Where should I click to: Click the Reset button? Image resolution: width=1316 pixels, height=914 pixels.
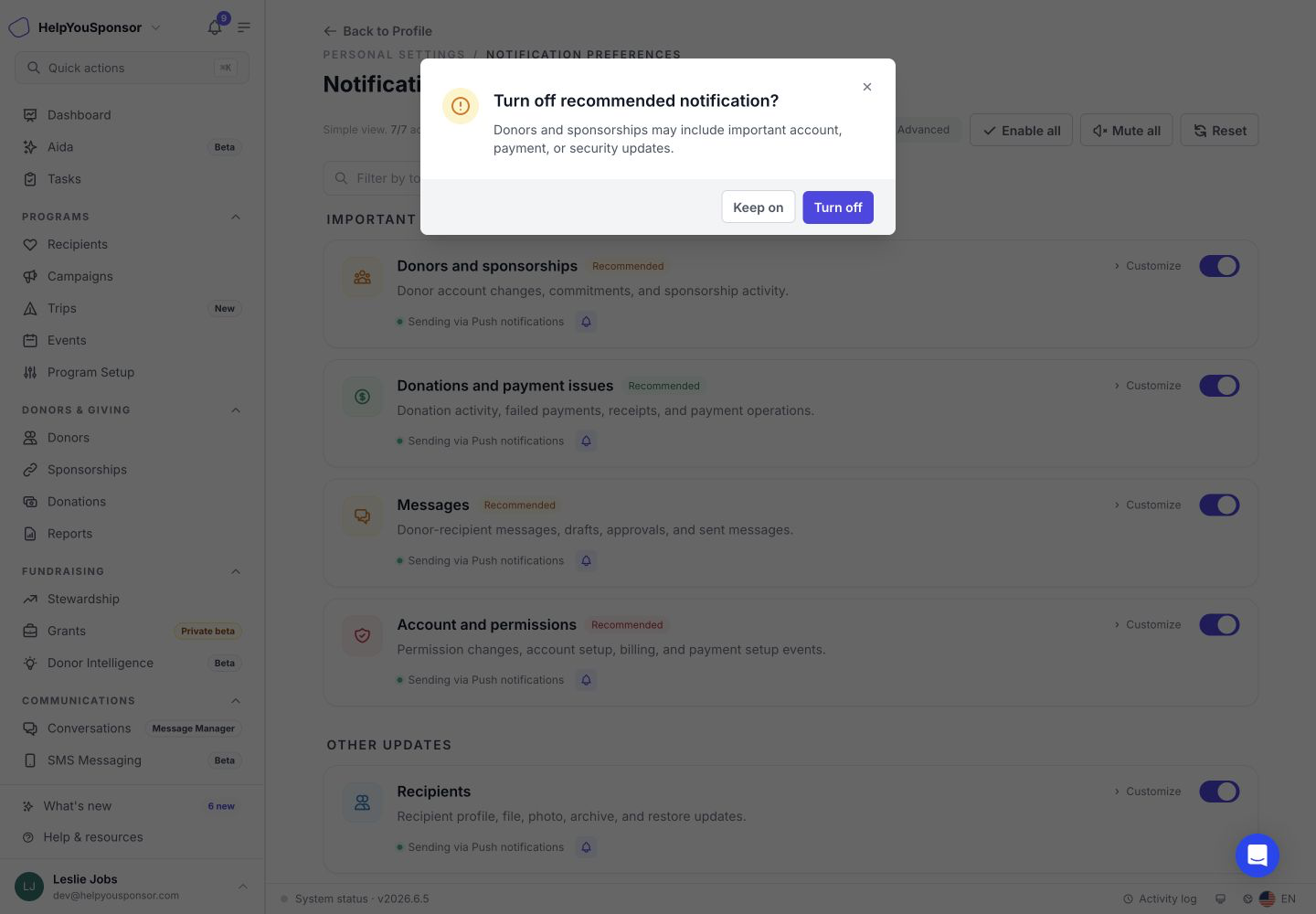click(x=1219, y=131)
